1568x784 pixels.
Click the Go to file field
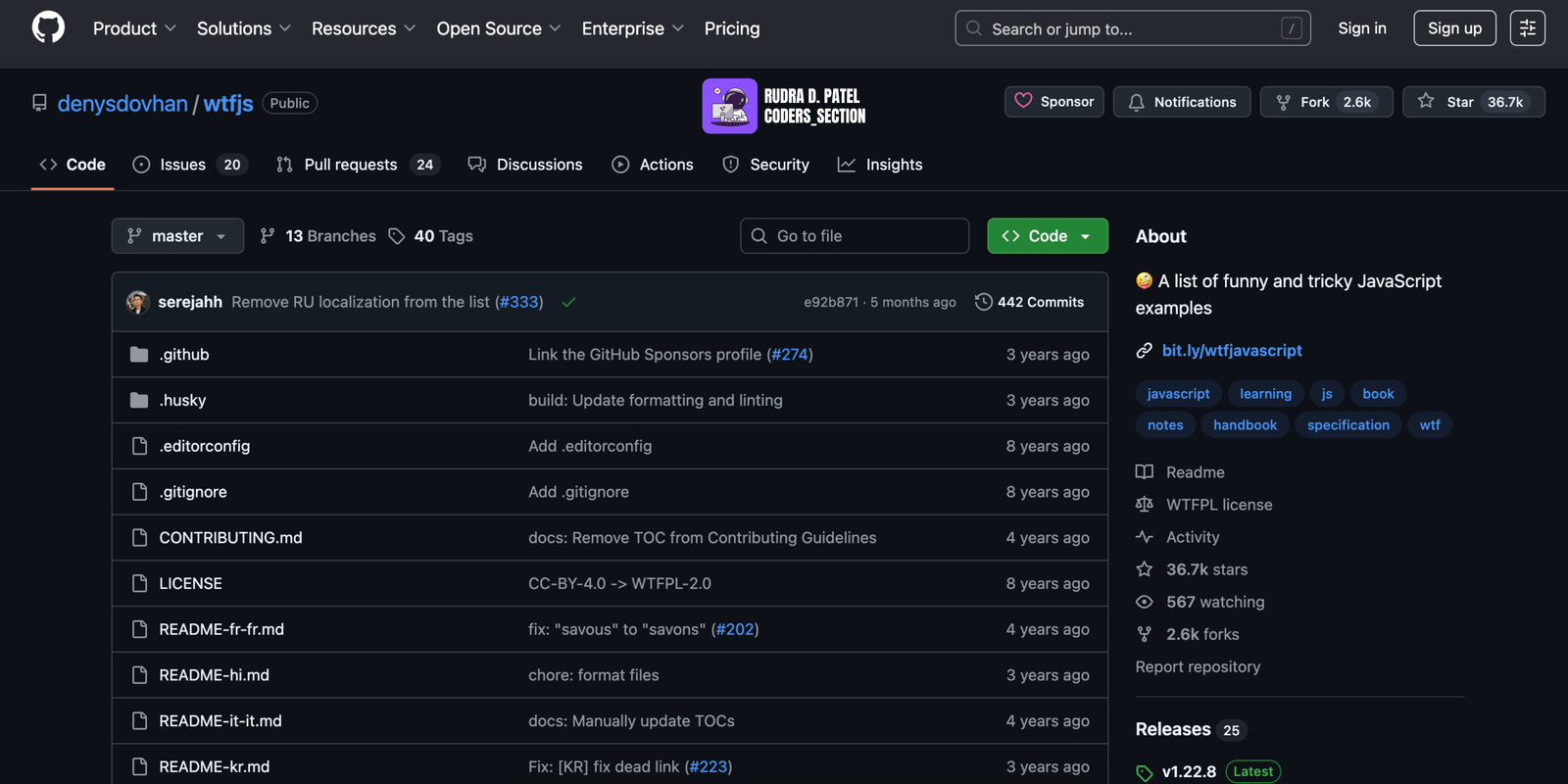855,236
